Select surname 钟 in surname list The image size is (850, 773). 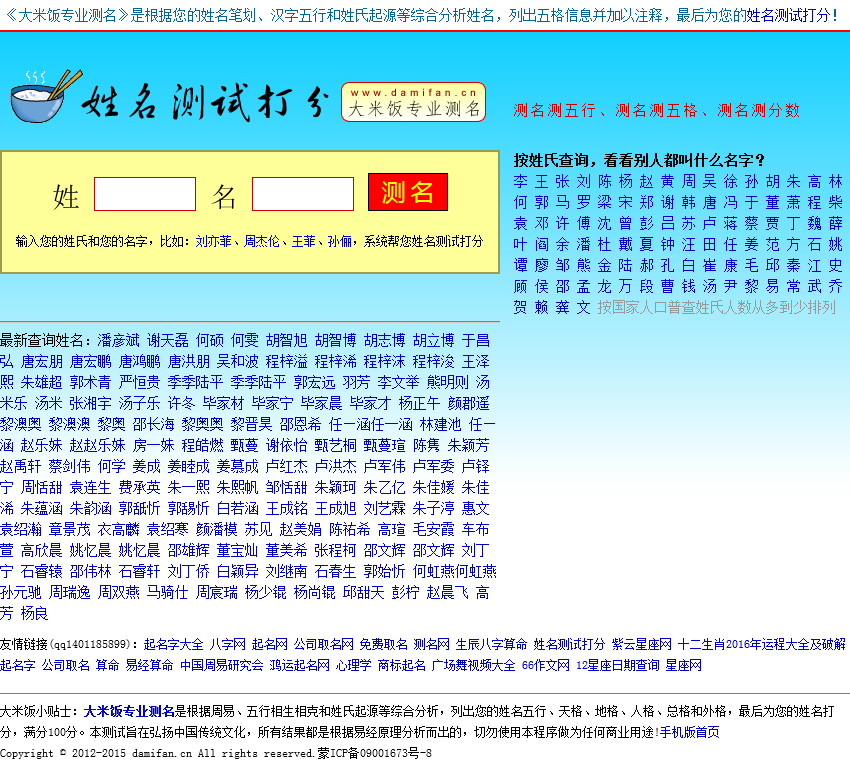pos(667,244)
